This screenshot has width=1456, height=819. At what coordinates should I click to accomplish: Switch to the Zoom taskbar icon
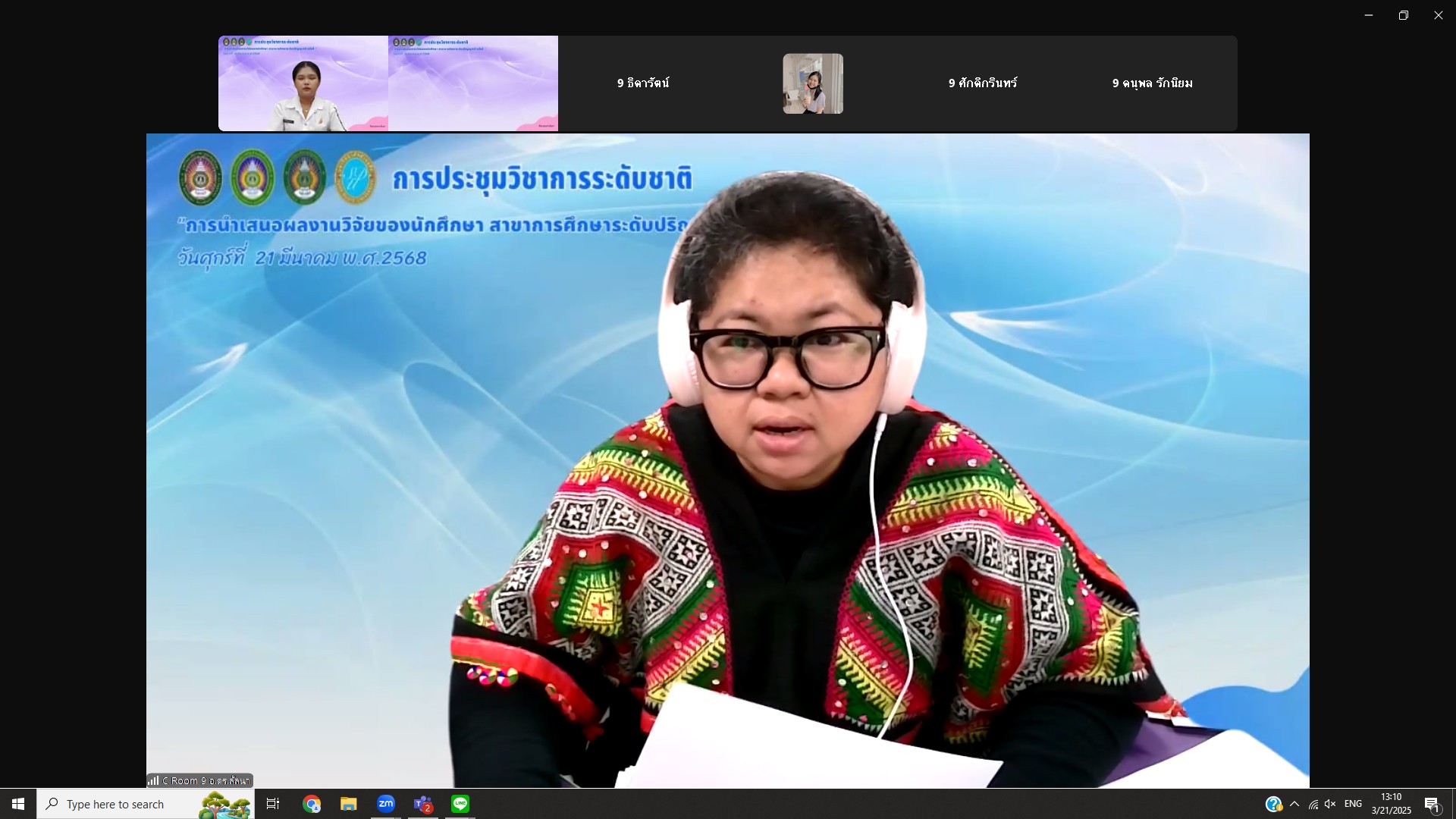point(386,804)
